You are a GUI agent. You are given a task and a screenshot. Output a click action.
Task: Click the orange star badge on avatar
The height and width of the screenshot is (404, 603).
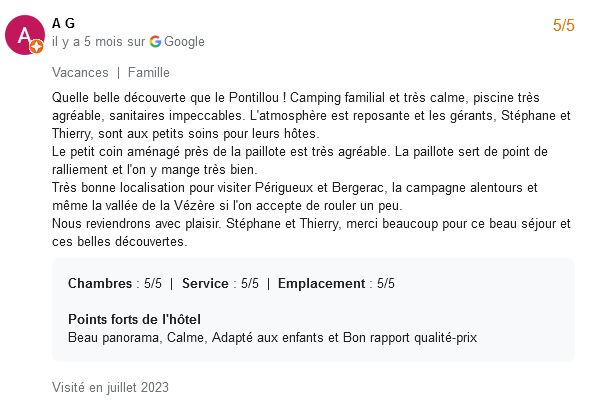pyautogui.click(x=37, y=47)
